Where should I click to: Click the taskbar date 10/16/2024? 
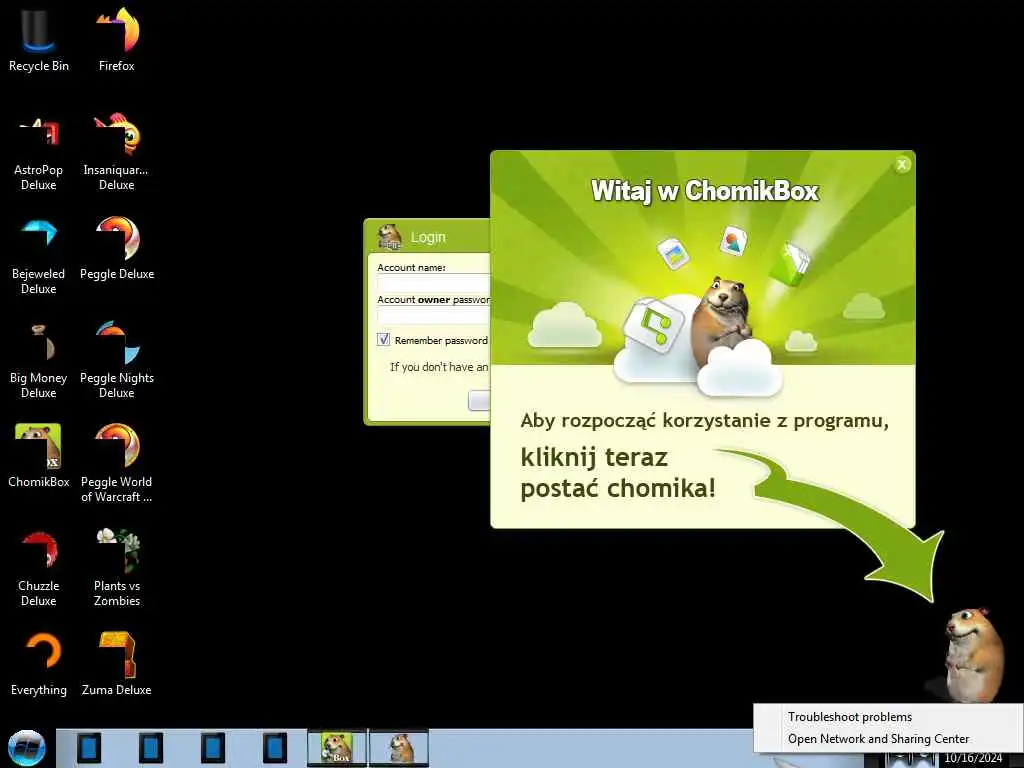pyautogui.click(x=973, y=758)
